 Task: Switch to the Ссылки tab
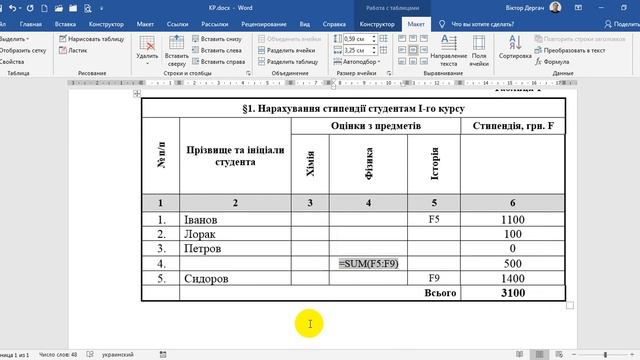coord(177,24)
